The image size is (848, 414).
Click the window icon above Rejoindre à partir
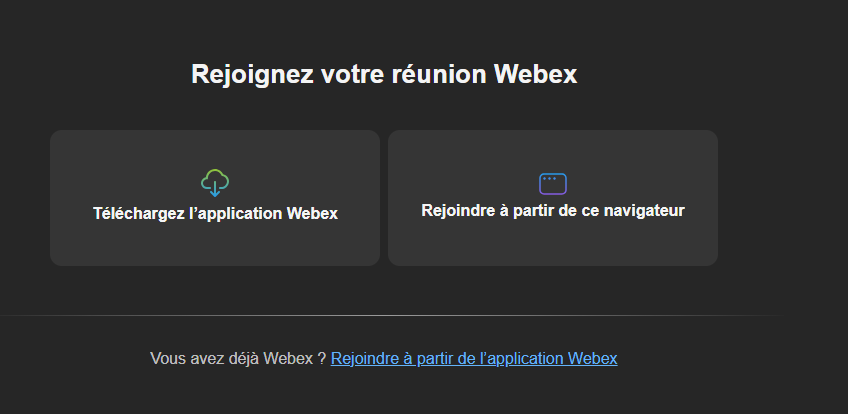coord(553,183)
